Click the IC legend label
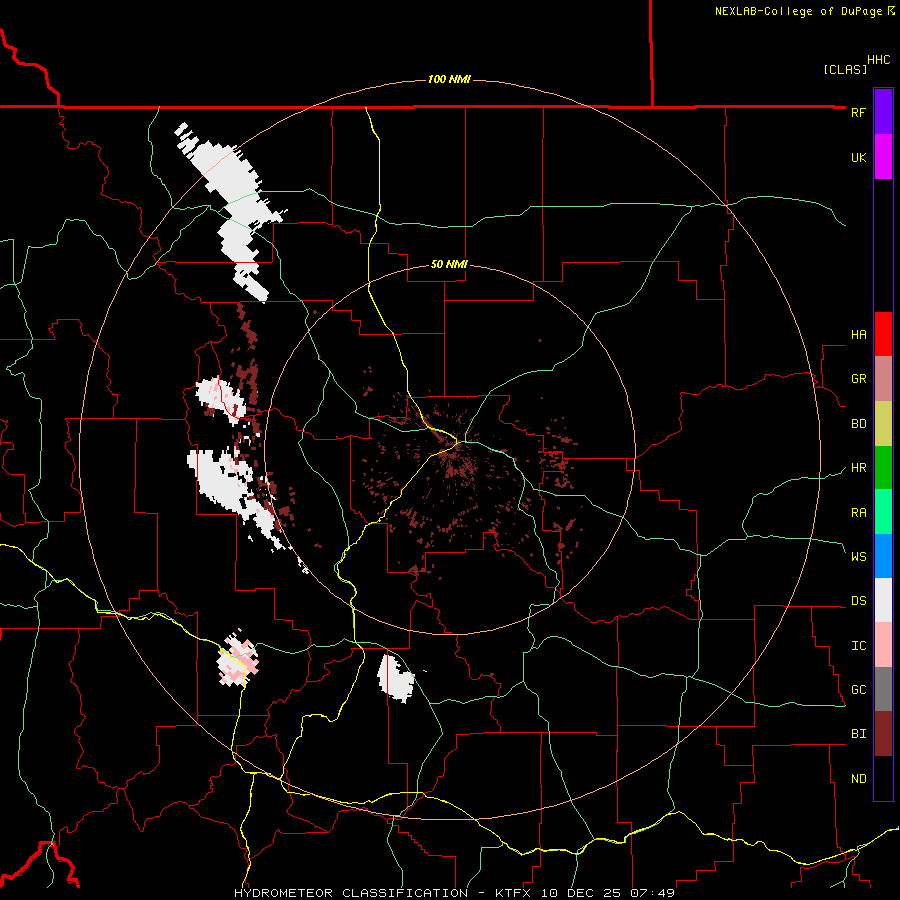The height and width of the screenshot is (900, 900). pos(858,646)
